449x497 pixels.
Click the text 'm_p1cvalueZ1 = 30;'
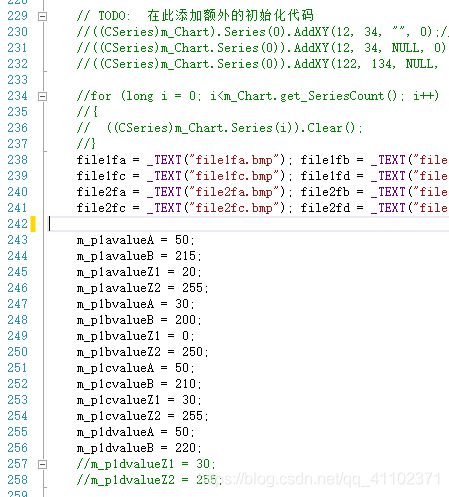tap(139, 400)
